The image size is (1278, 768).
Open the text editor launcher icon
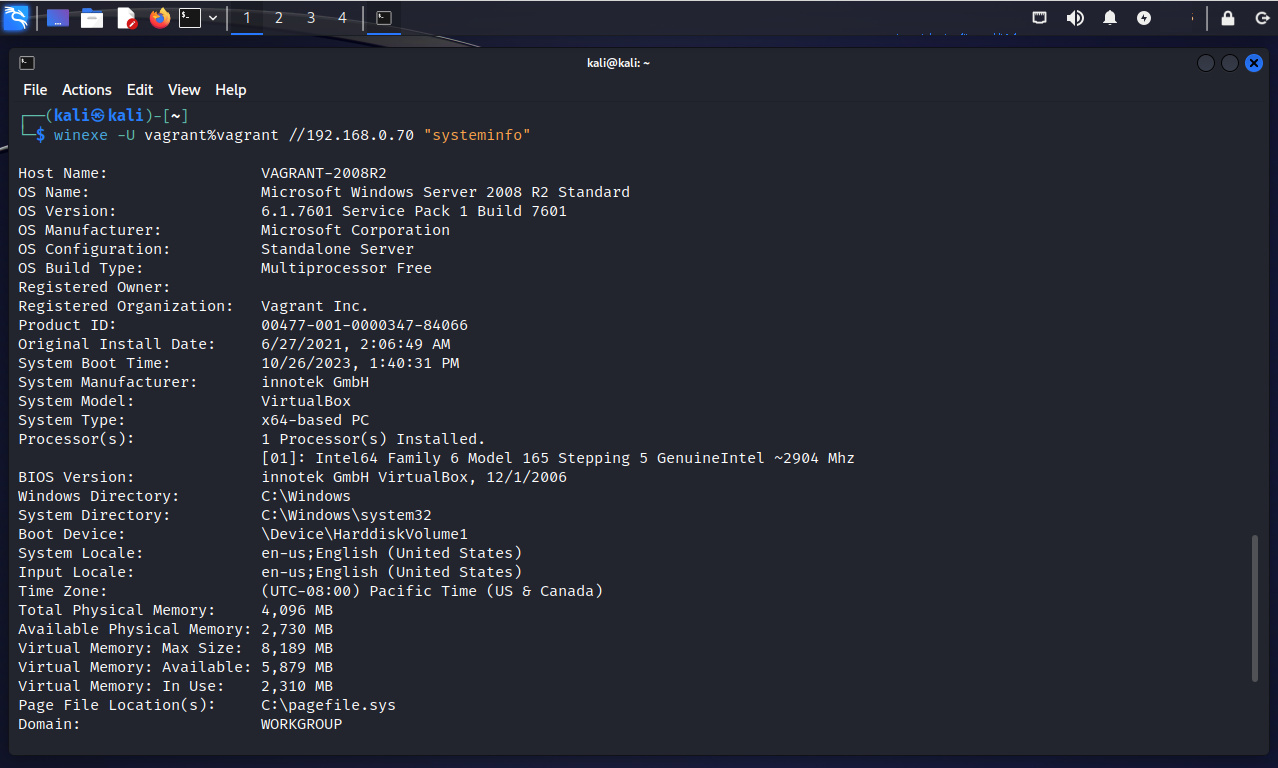pyautogui.click(x=126, y=18)
